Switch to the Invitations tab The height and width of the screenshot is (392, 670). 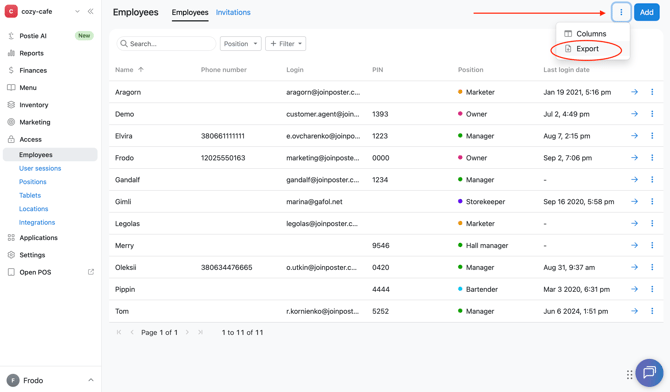(x=233, y=12)
